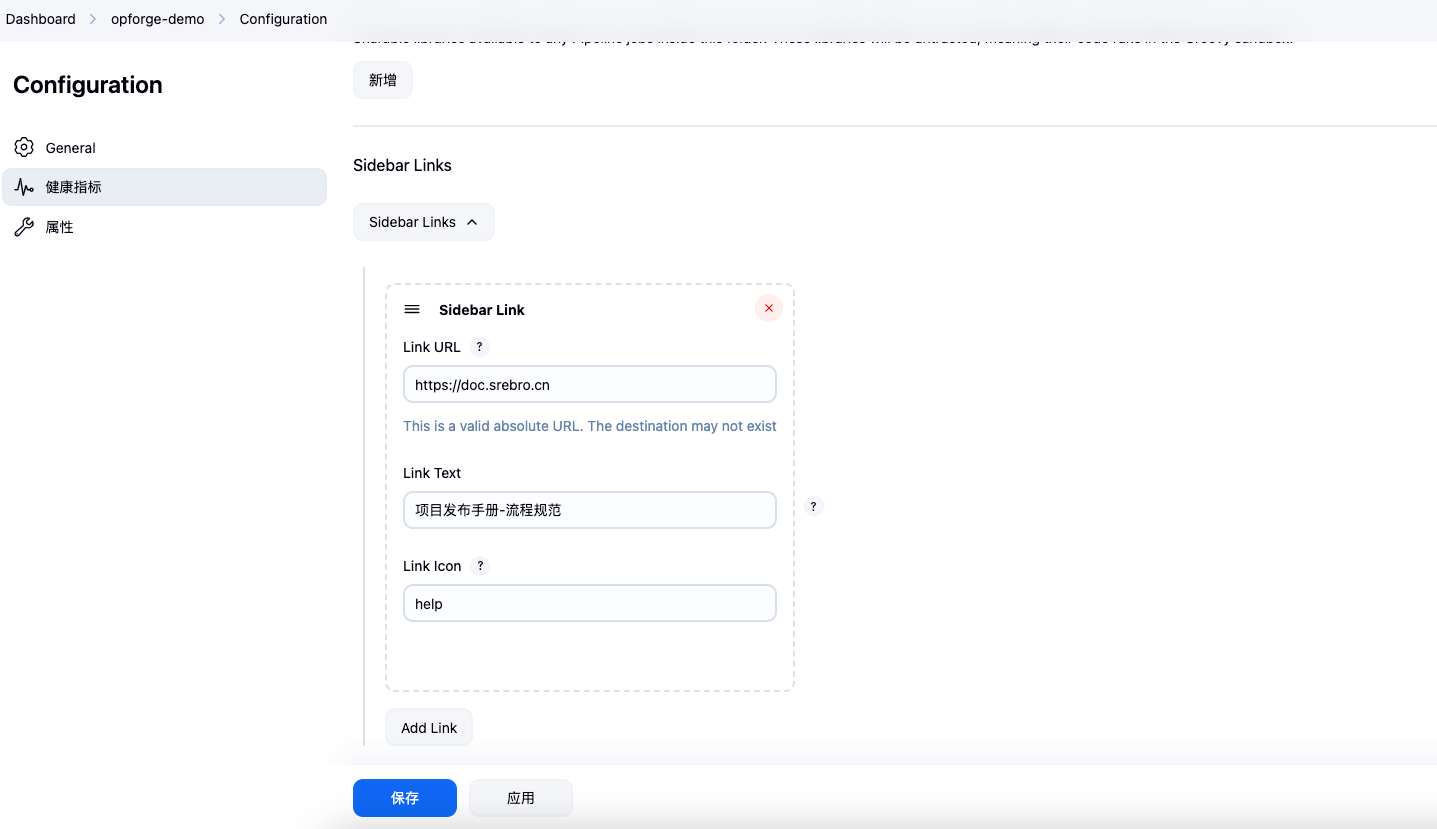Click the 新增 button
Viewport: 1437px width, 829px height.
point(382,80)
